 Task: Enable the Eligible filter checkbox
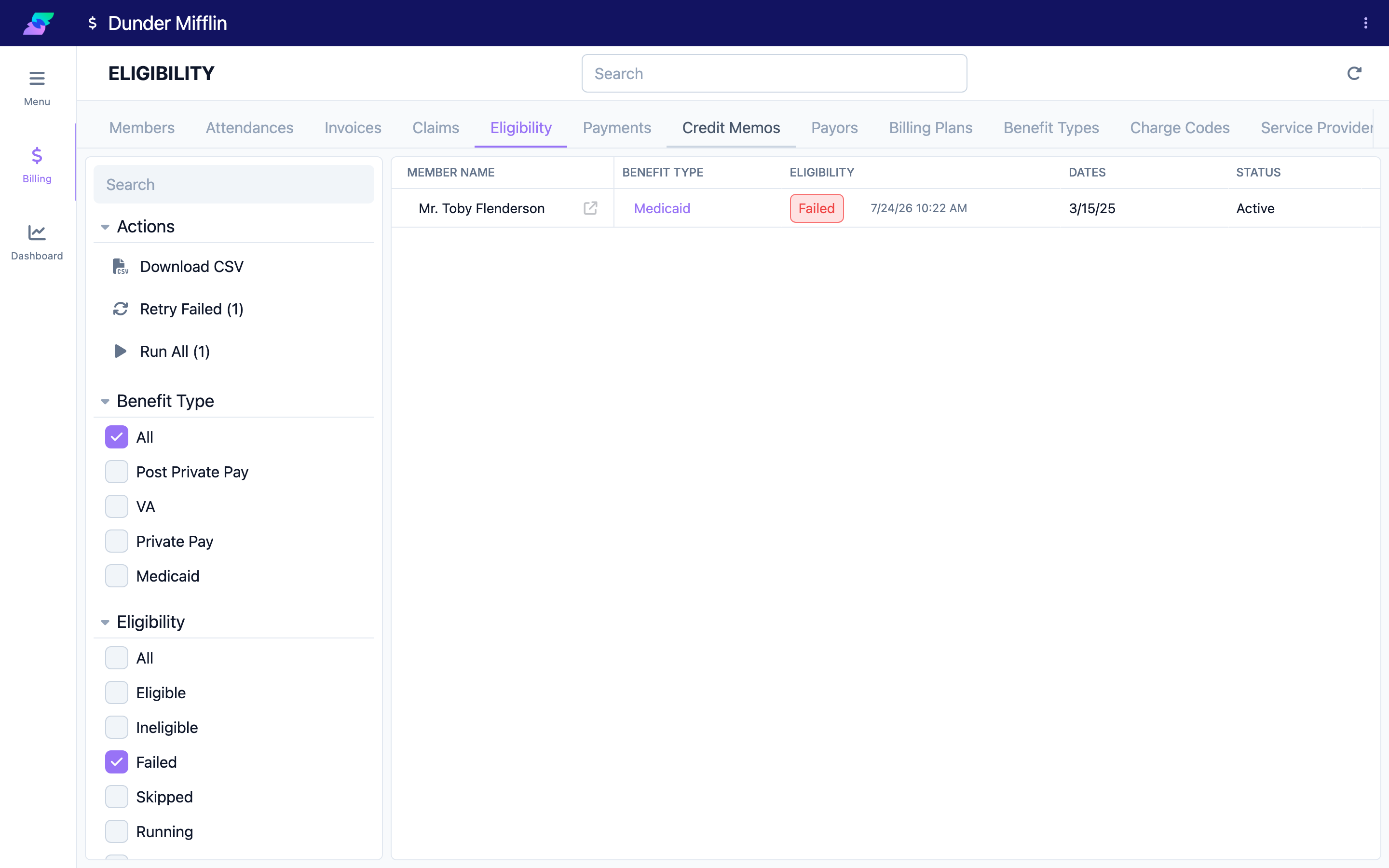click(x=117, y=693)
